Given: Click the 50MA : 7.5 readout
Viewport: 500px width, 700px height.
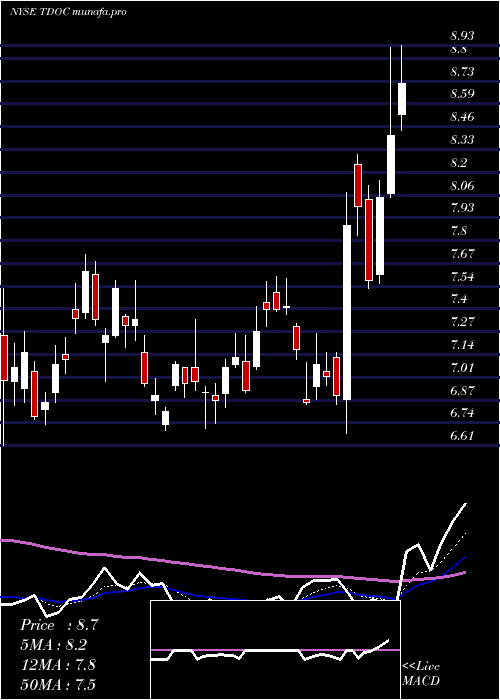Looking at the screenshot, I should 58,684.
